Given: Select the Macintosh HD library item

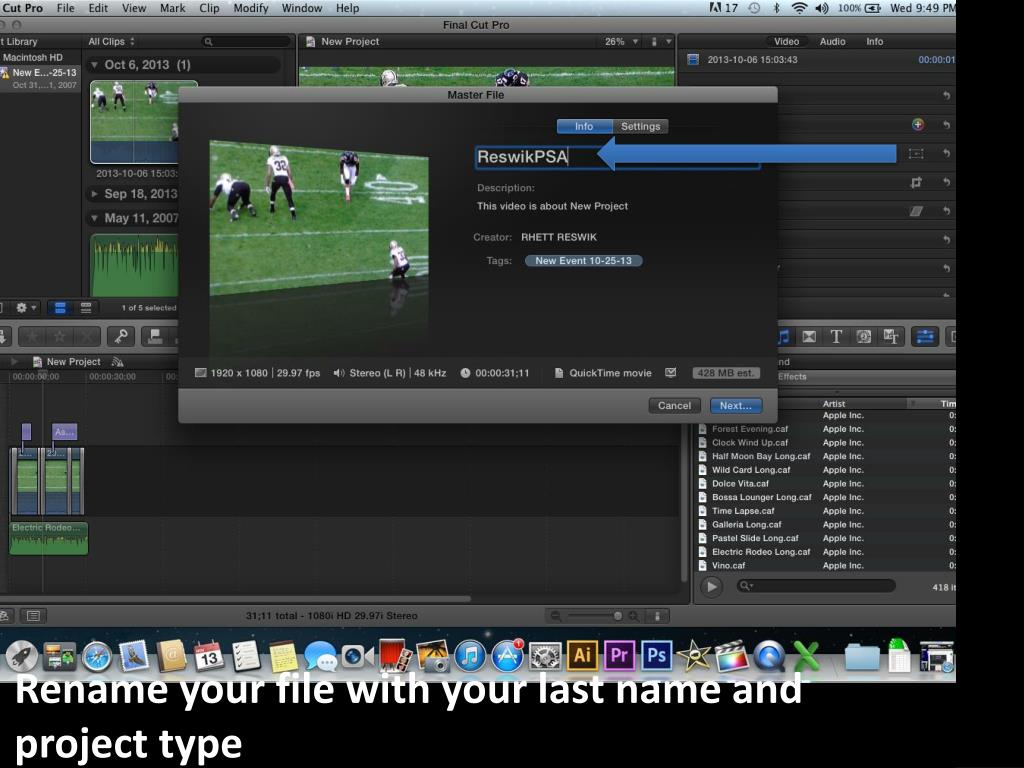Looking at the screenshot, I should (32, 57).
